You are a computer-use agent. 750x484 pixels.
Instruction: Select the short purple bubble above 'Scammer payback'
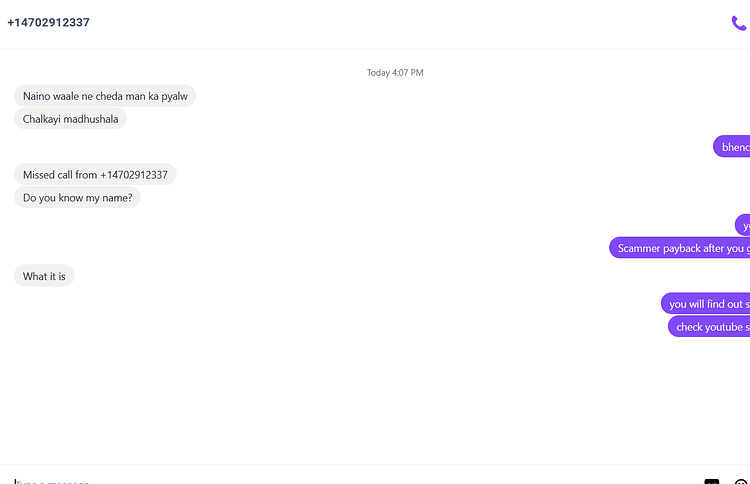click(743, 225)
